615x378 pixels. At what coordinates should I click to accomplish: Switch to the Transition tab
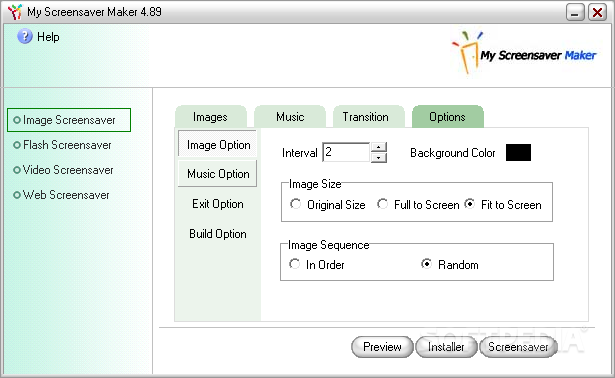pos(369,116)
